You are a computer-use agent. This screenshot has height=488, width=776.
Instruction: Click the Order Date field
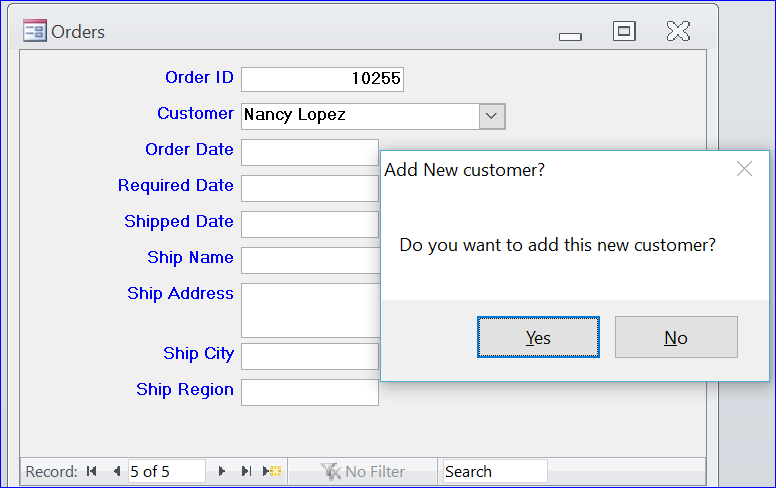[x=310, y=152]
